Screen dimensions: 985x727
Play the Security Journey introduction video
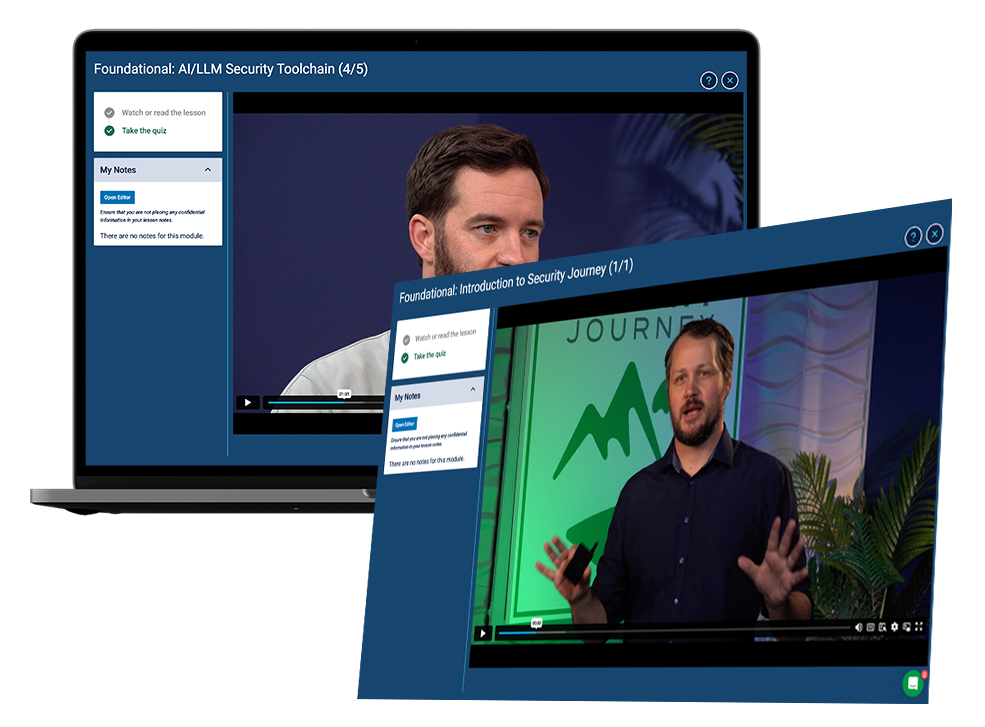coord(482,633)
